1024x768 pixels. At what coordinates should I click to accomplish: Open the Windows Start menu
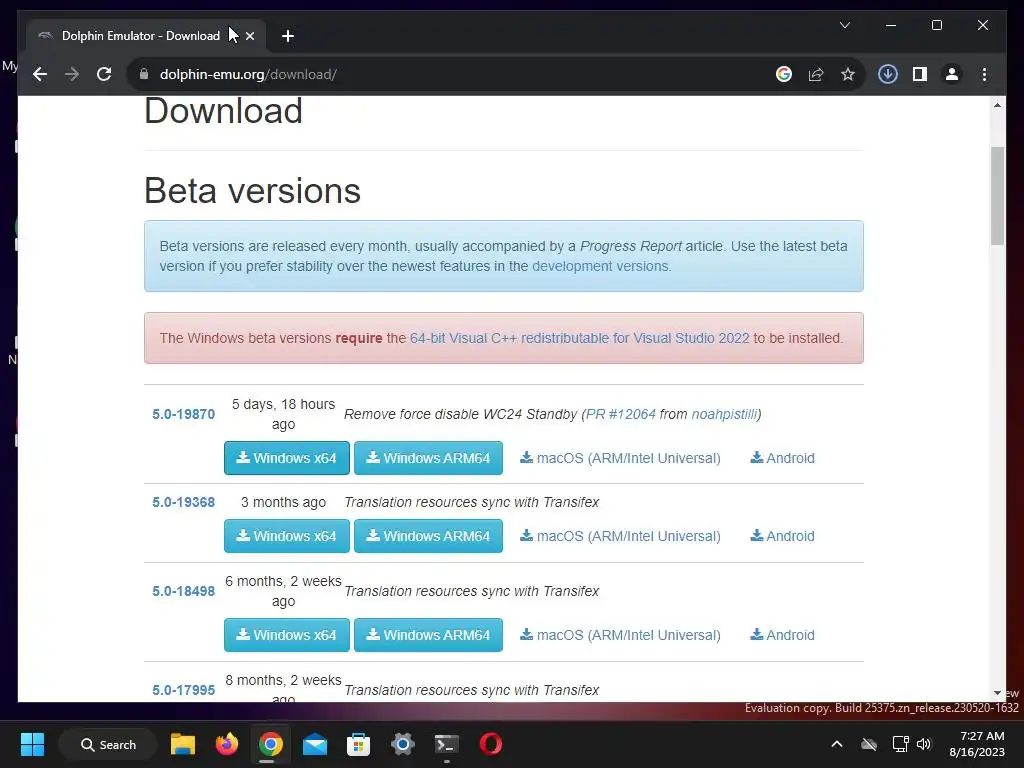tap(32, 744)
